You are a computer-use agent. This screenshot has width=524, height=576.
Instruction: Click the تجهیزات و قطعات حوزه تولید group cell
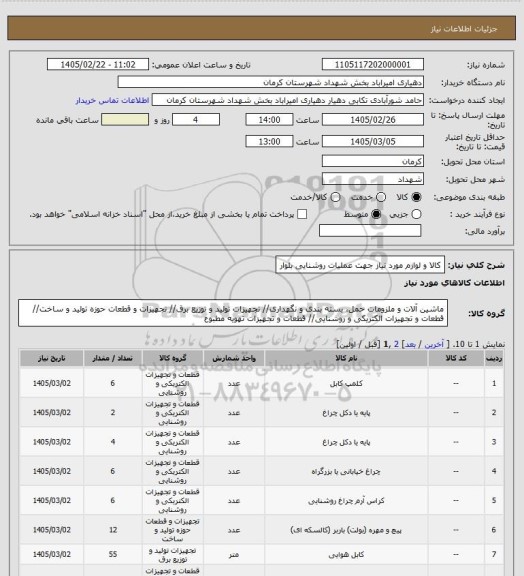pyautogui.click(x=173, y=530)
